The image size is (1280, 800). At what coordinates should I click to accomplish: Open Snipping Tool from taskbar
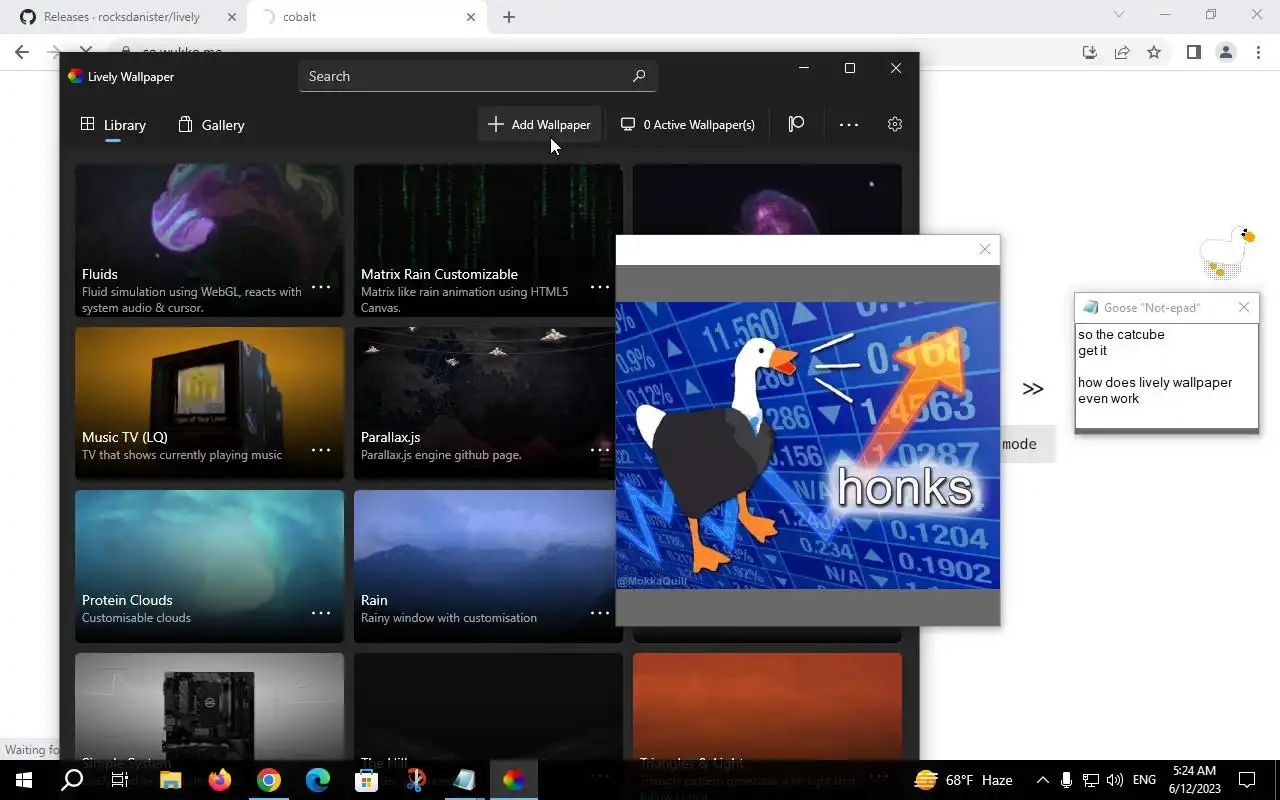pyautogui.click(x=415, y=780)
